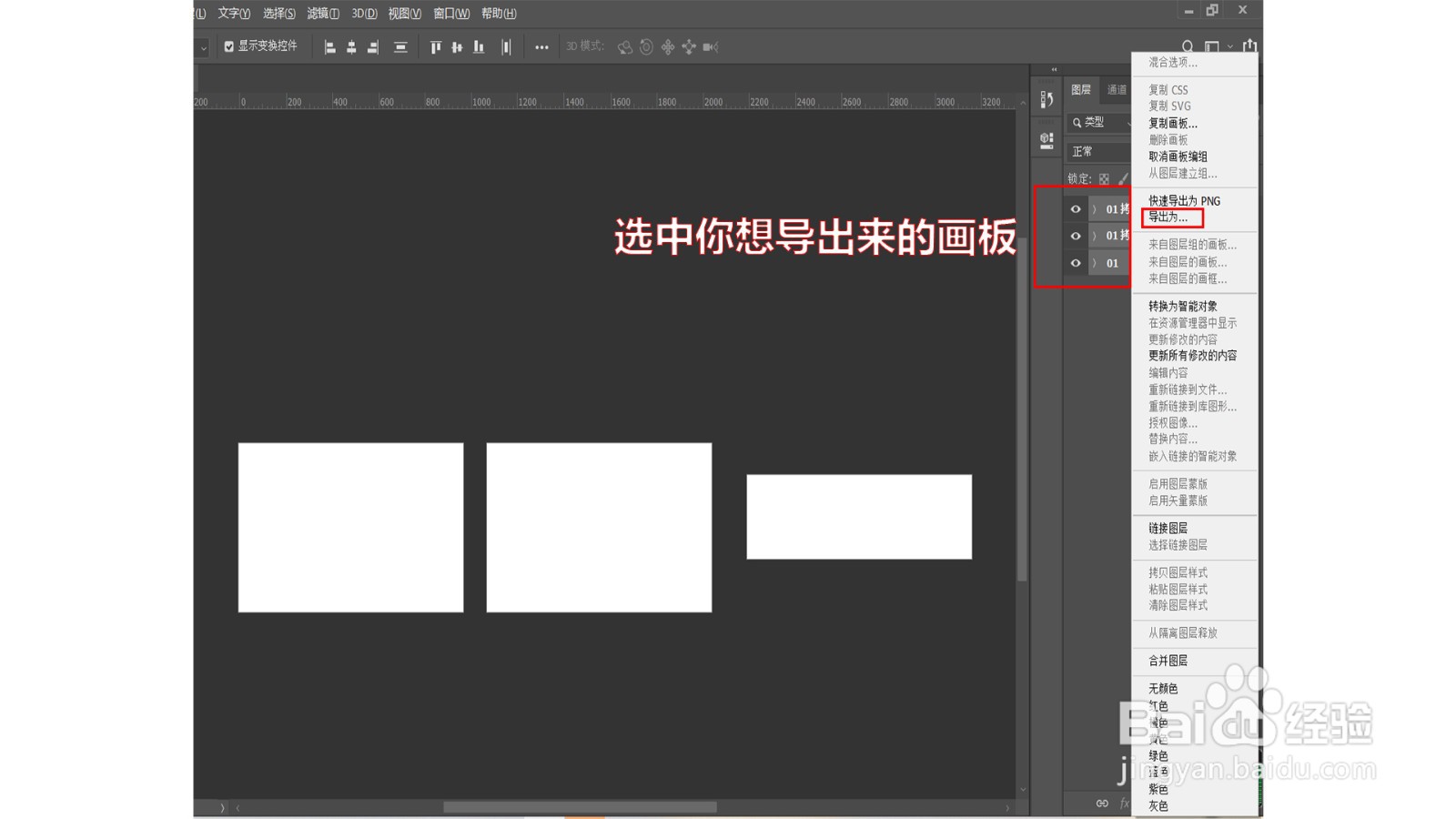Choose 转换为智能对象 menu item
Viewport: 1456px width, 819px height.
tap(1182, 307)
